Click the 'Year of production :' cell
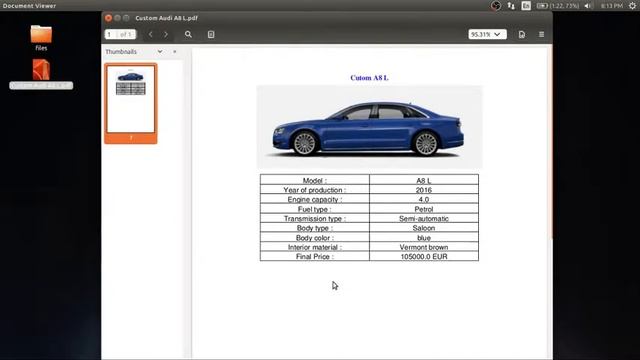This screenshot has width=640, height=360. pyautogui.click(x=315, y=189)
